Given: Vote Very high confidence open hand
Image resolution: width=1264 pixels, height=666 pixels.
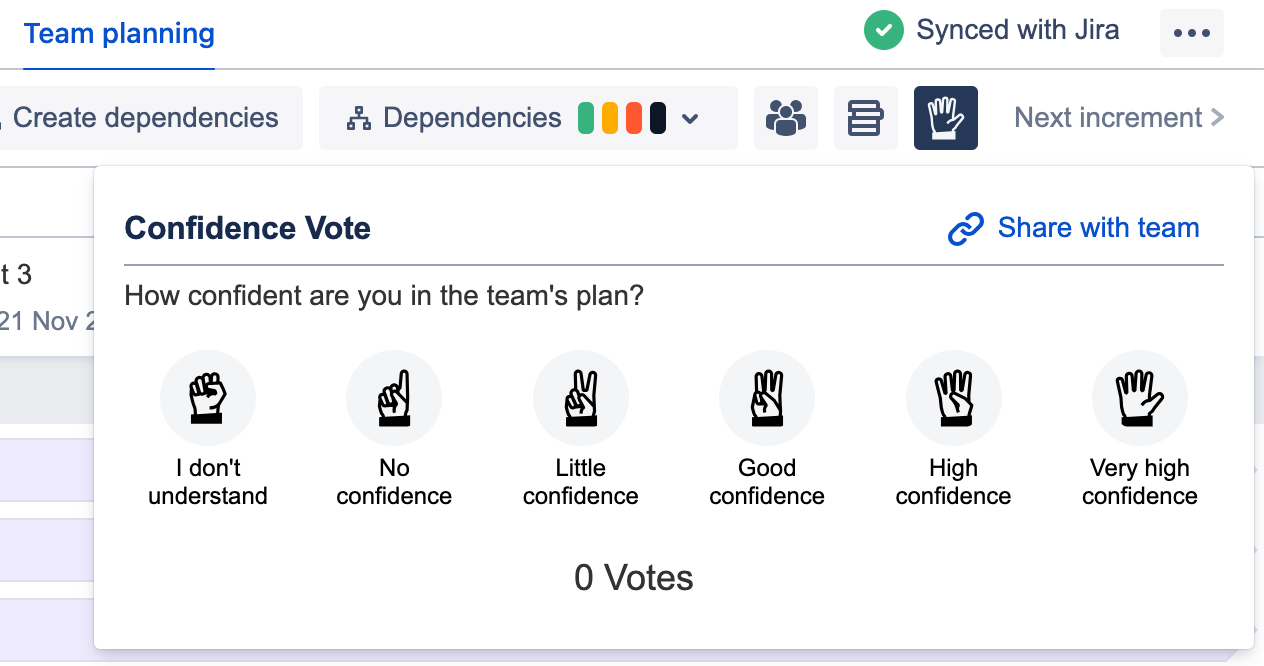Looking at the screenshot, I should click(x=1140, y=398).
